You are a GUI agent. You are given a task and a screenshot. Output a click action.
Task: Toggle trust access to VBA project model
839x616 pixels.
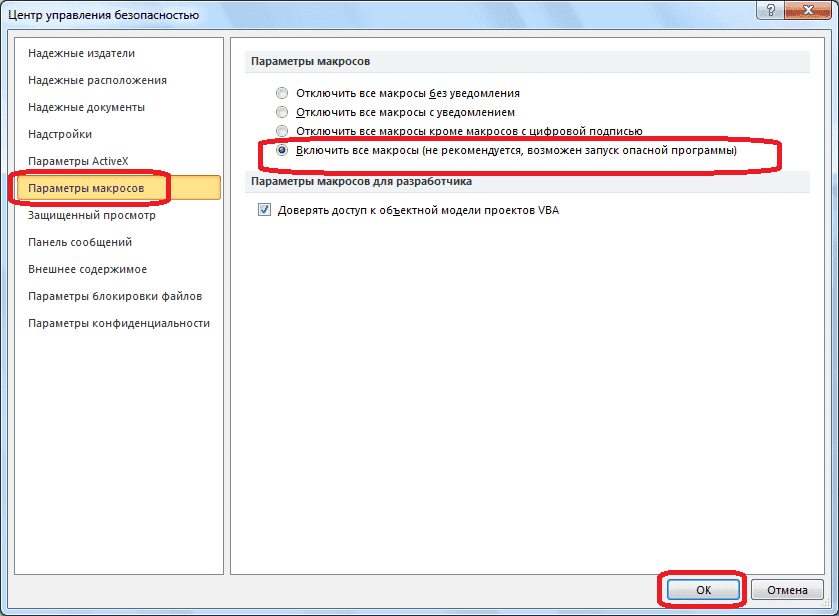point(263,209)
